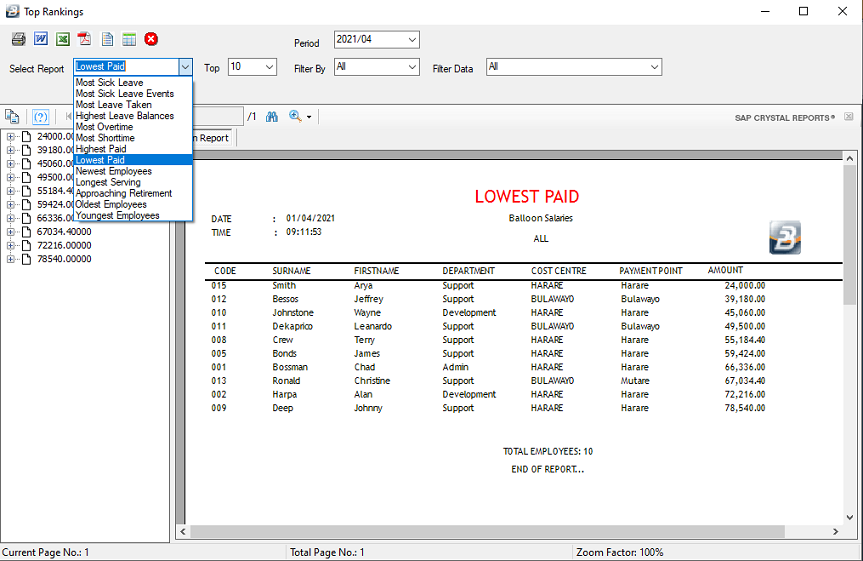The image size is (863, 561).
Task: Select the 78540.00000 tree item
Action: (64, 259)
